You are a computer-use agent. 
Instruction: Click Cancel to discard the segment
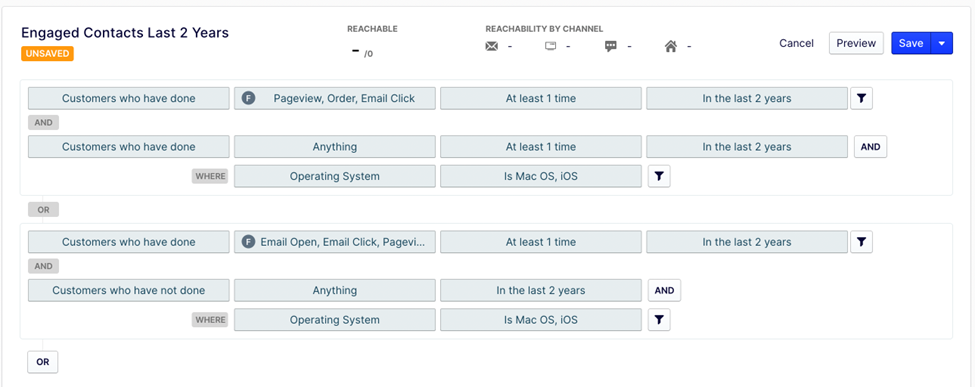797,44
